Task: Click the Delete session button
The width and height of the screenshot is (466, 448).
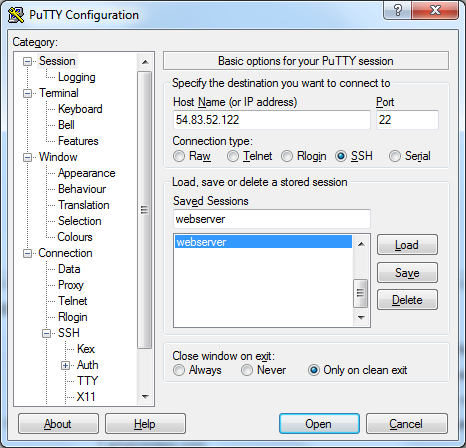Action: [x=407, y=300]
